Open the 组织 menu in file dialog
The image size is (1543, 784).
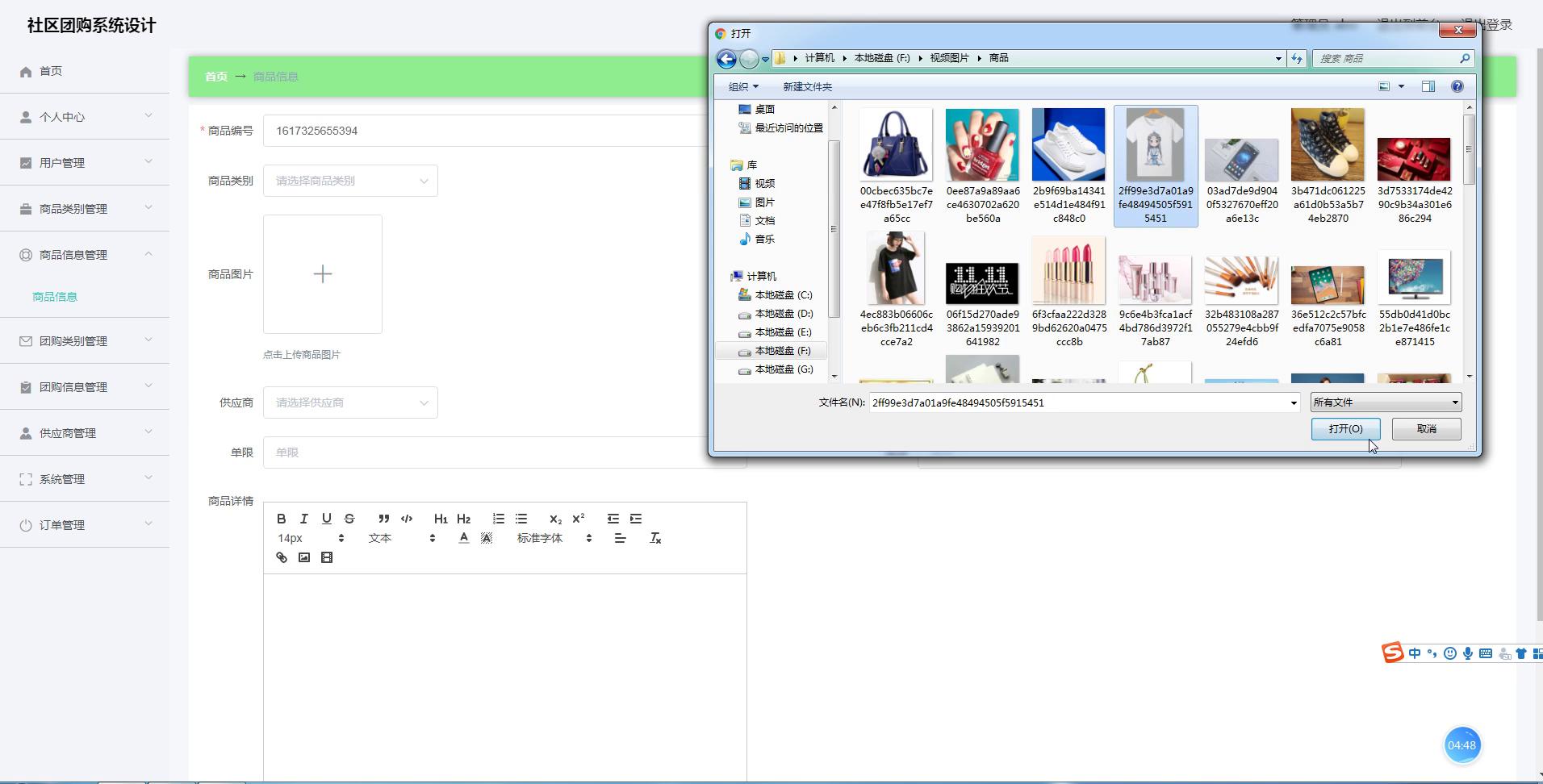click(x=742, y=86)
